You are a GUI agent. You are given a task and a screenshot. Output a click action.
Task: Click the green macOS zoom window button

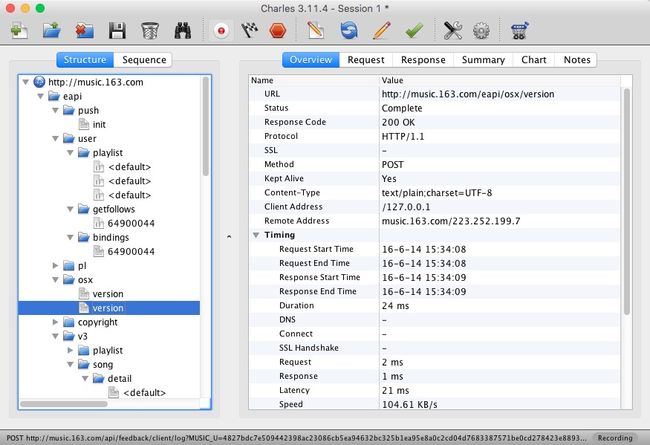pyautogui.click(x=40, y=8)
